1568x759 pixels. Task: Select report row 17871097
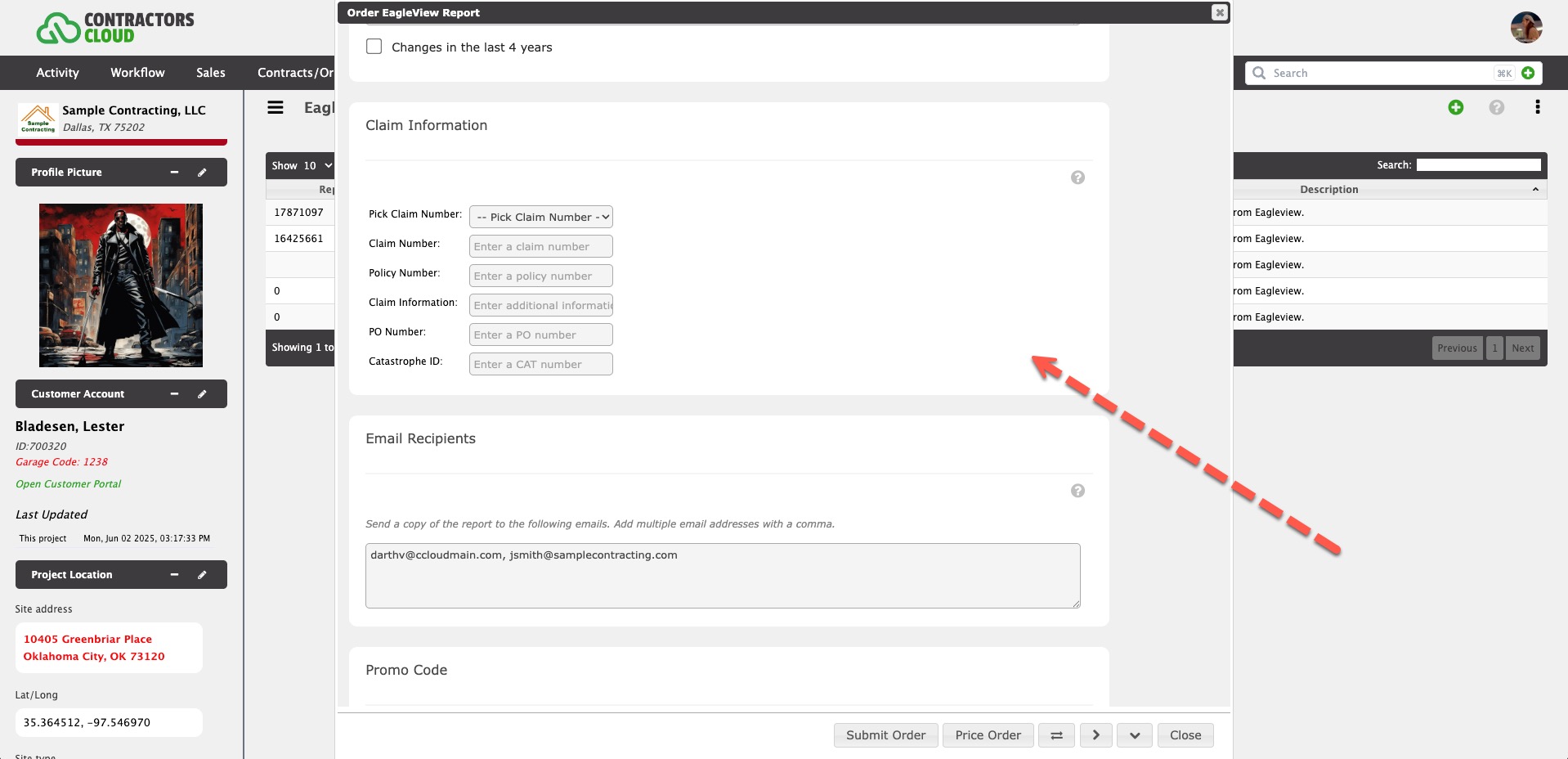(x=299, y=213)
